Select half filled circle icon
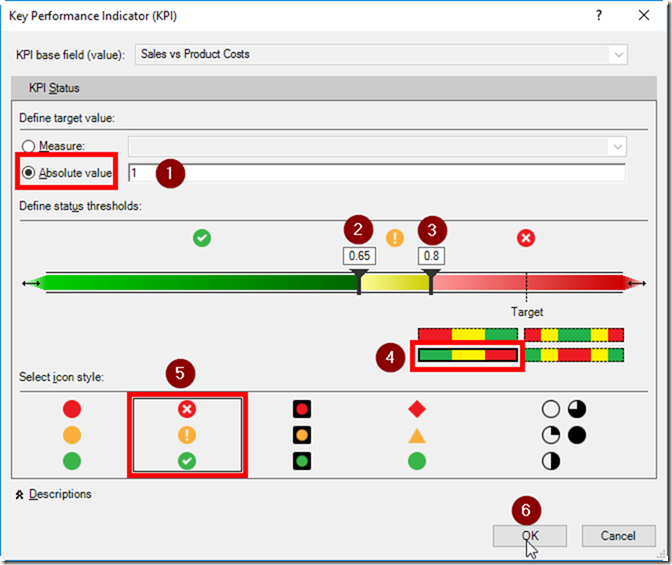Viewport: 672px width, 565px height. (x=551, y=461)
